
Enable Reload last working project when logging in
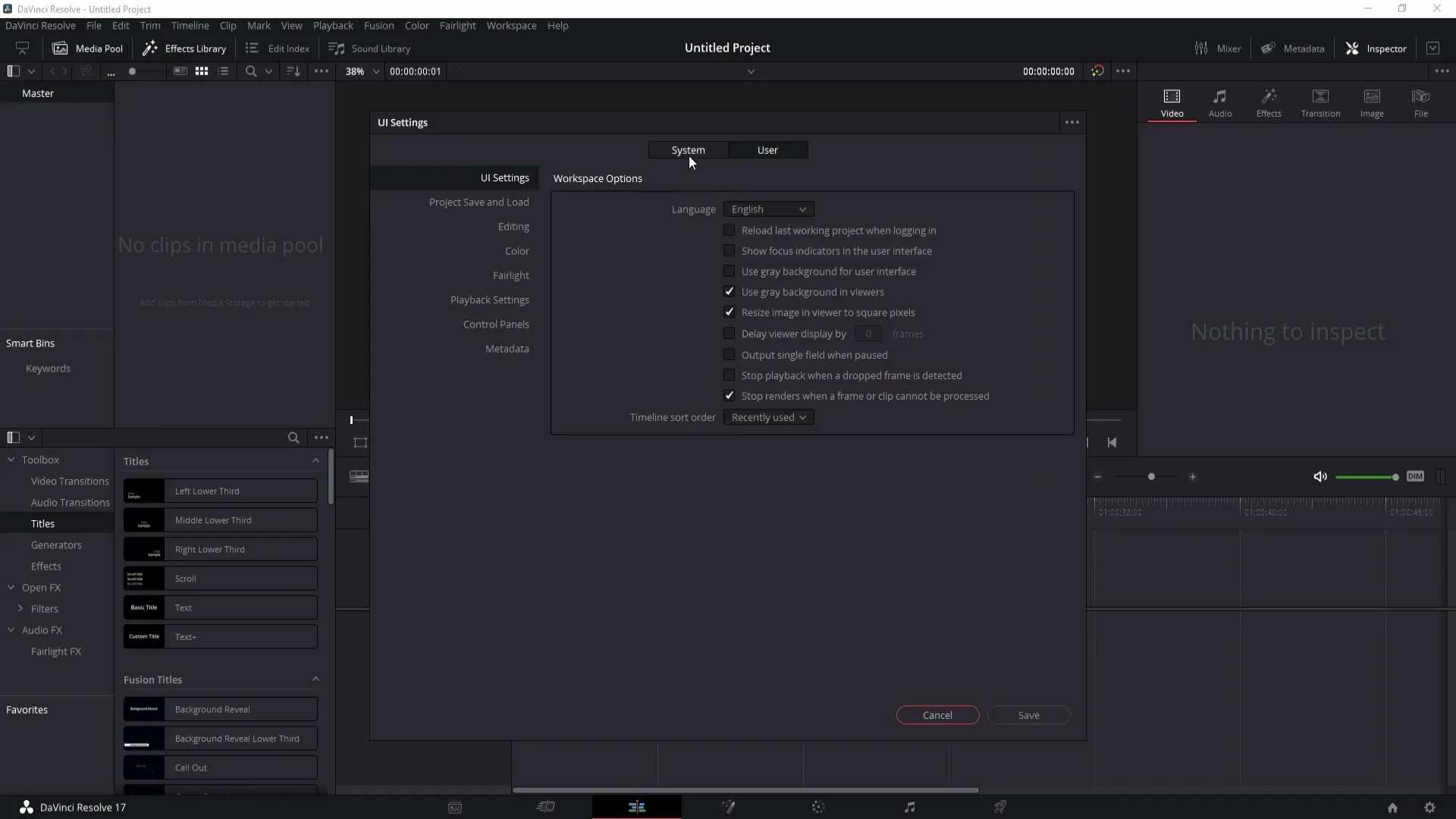coord(729,230)
